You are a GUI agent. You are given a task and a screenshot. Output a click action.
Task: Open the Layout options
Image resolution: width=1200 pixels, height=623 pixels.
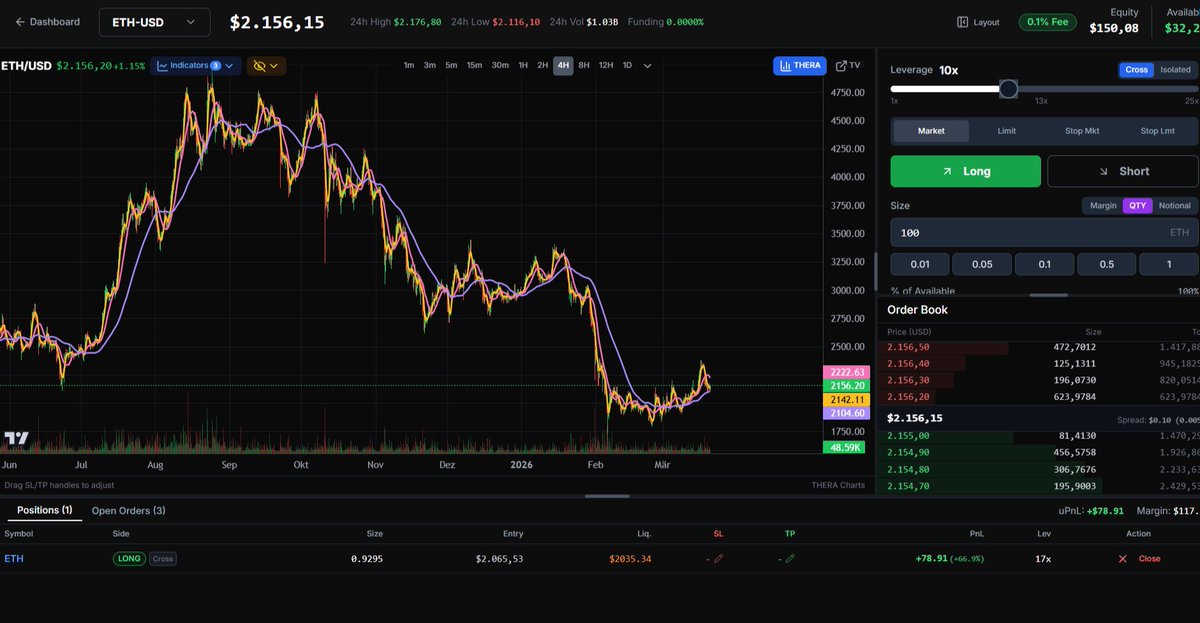click(x=978, y=22)
